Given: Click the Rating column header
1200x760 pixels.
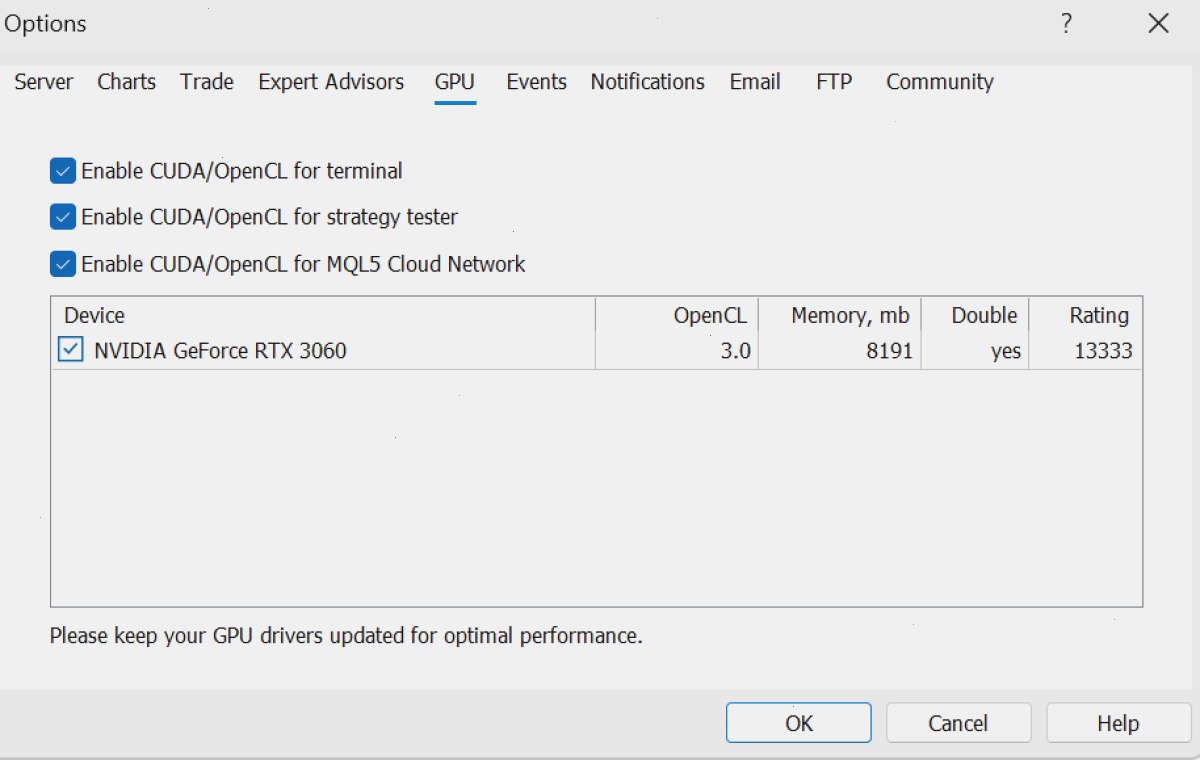Looking at the screenshot, I should coord(1085,315).
